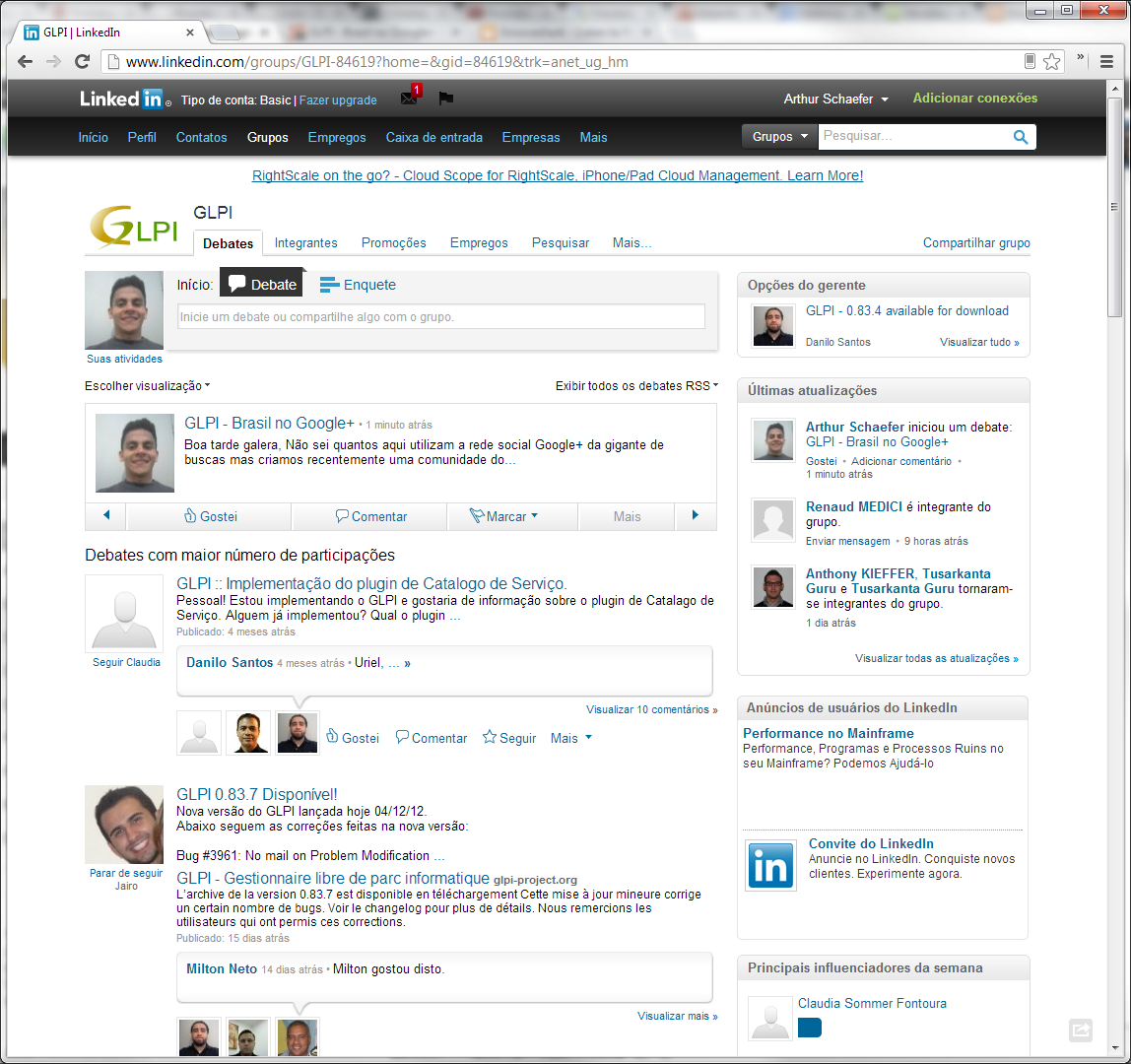Show previous featured debate with left arrow
Image resolution: width=1131 pixels, height=1064 pixels.
[x=106, y=515]
